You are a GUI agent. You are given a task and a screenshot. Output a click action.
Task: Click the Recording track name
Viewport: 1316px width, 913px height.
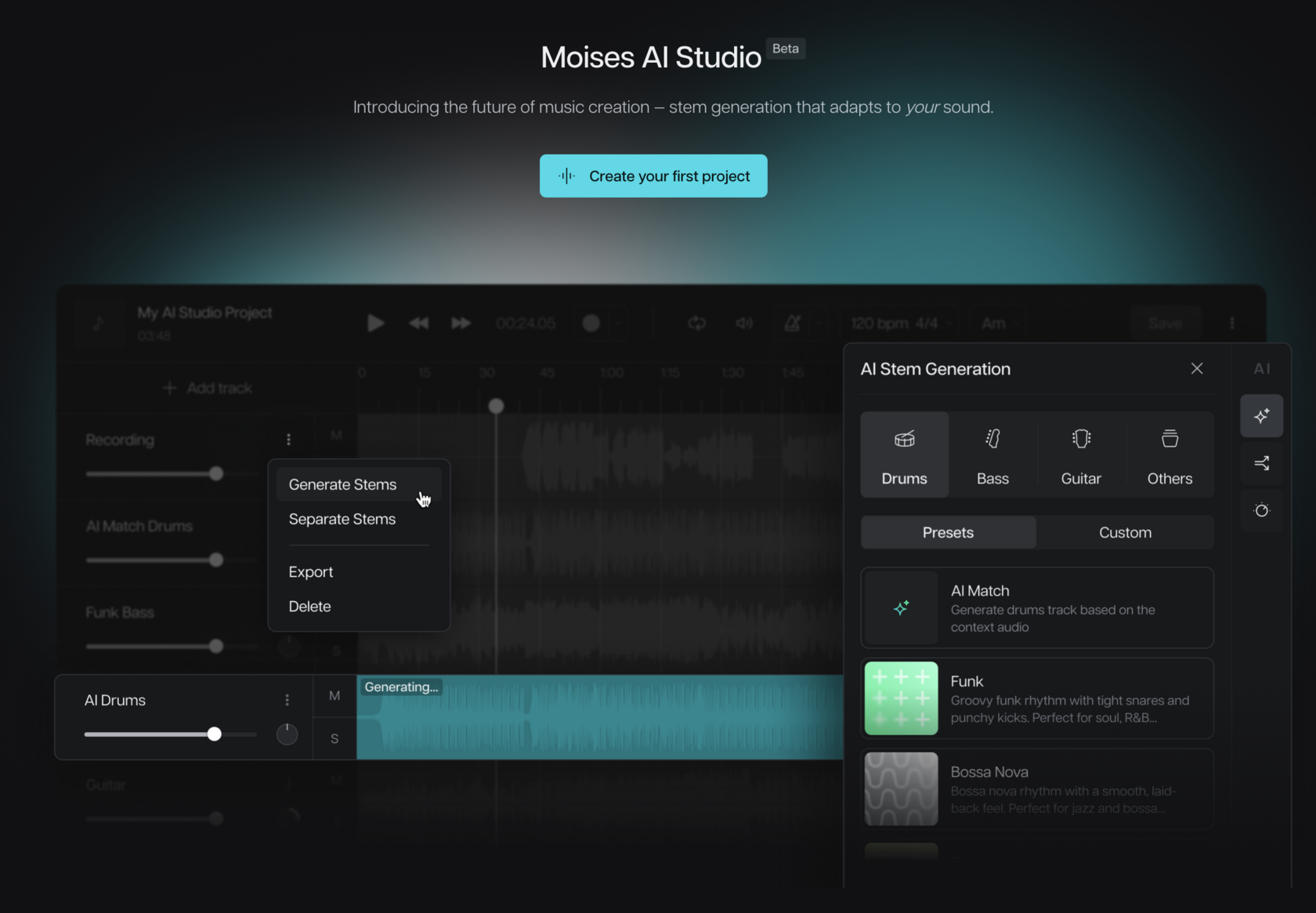(x=120, y=440)
